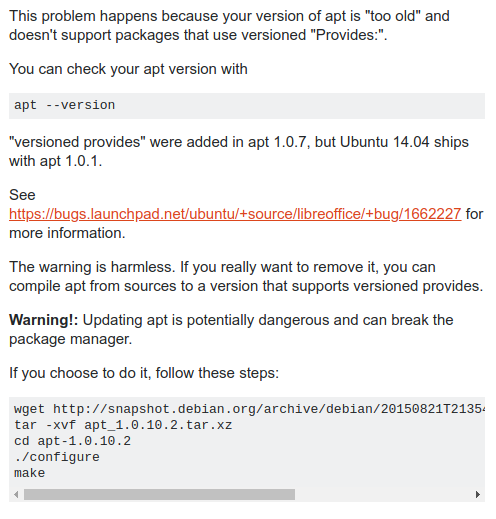Click the make command line
The height and width of the screenshot is (519, 496).
(29, 473)
